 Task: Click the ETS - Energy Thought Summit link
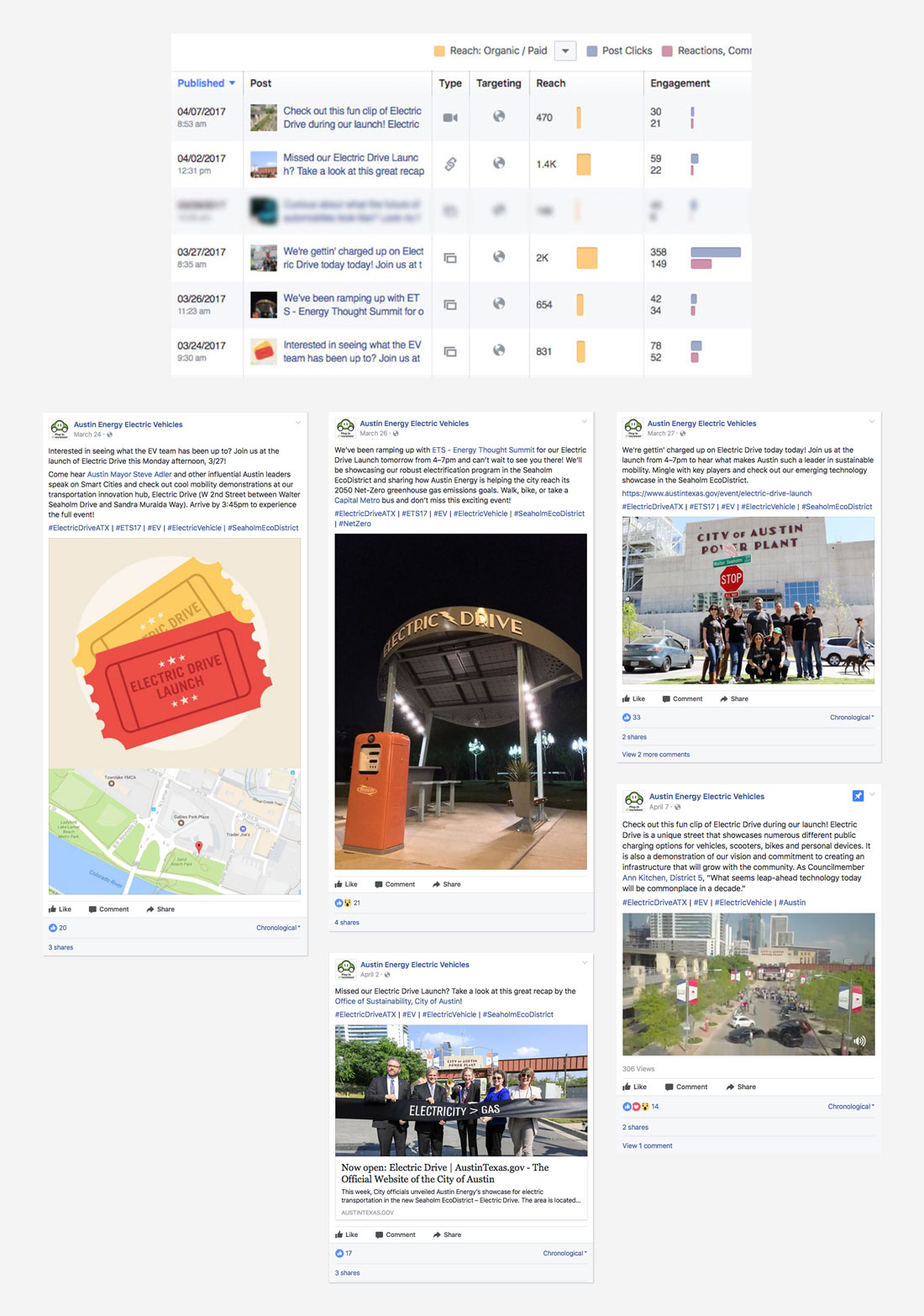pyautogui.click(x=483, y=450)
